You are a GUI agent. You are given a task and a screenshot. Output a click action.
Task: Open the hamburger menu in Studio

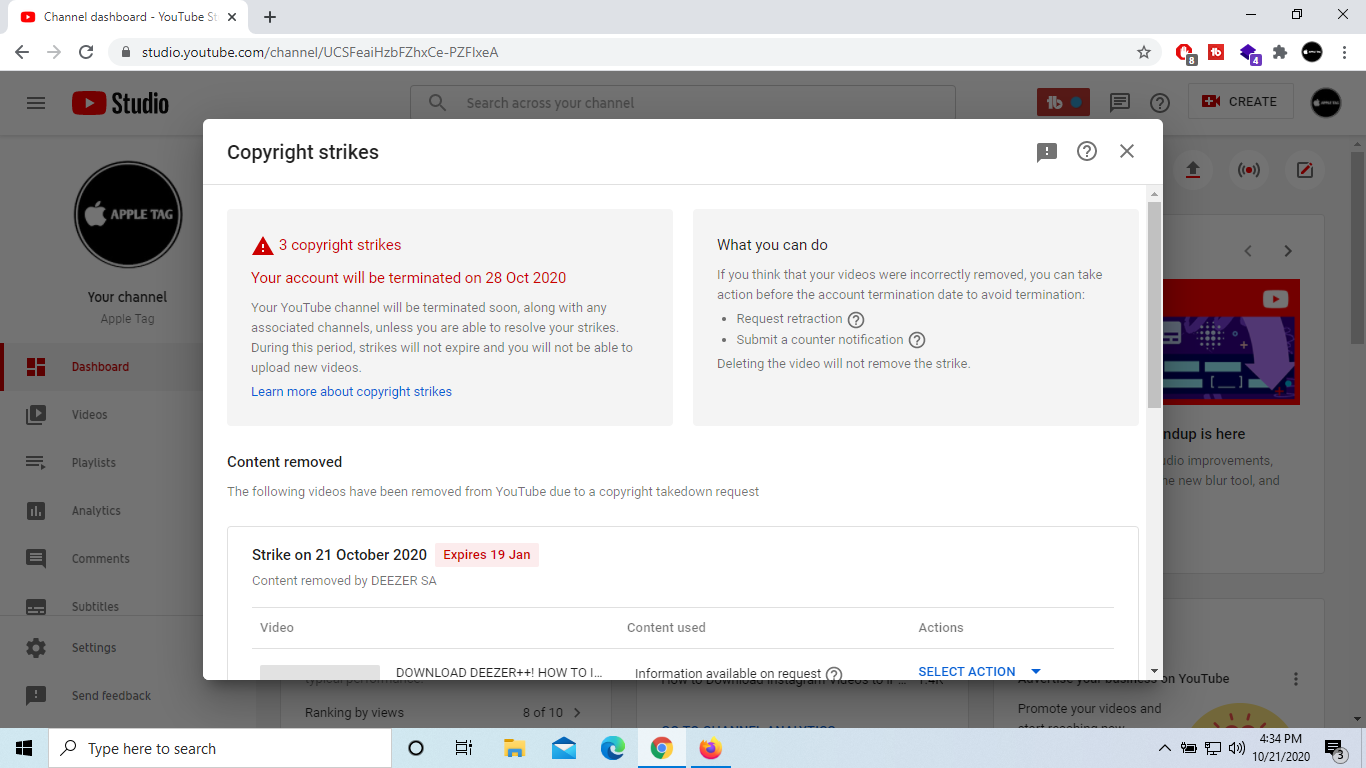tap(36, 102)
